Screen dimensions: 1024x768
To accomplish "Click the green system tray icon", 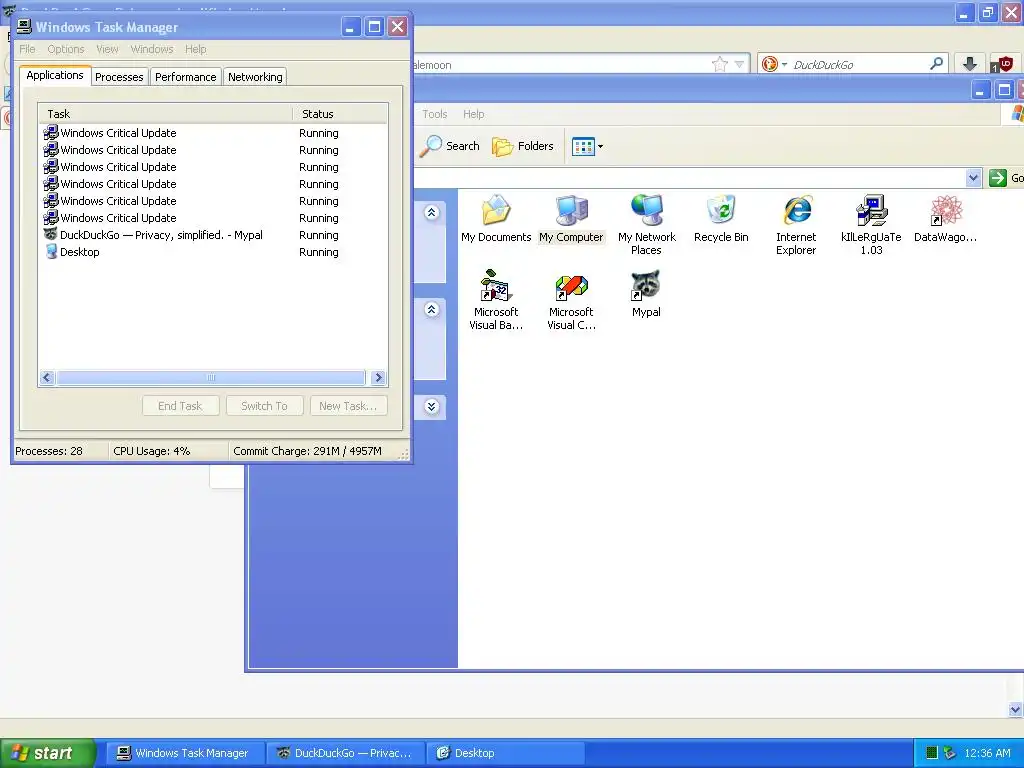I will (x=932, y=753).
